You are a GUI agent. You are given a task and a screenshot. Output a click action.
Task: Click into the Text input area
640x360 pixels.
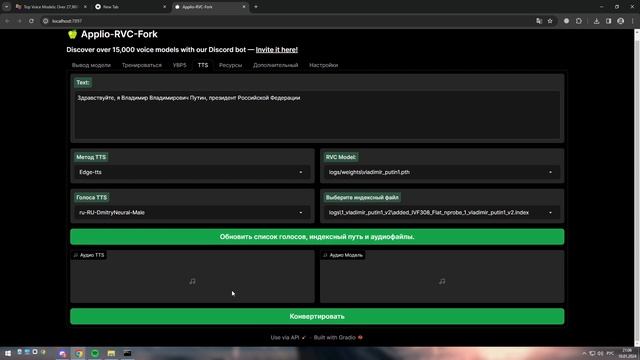tap(317, 115)
